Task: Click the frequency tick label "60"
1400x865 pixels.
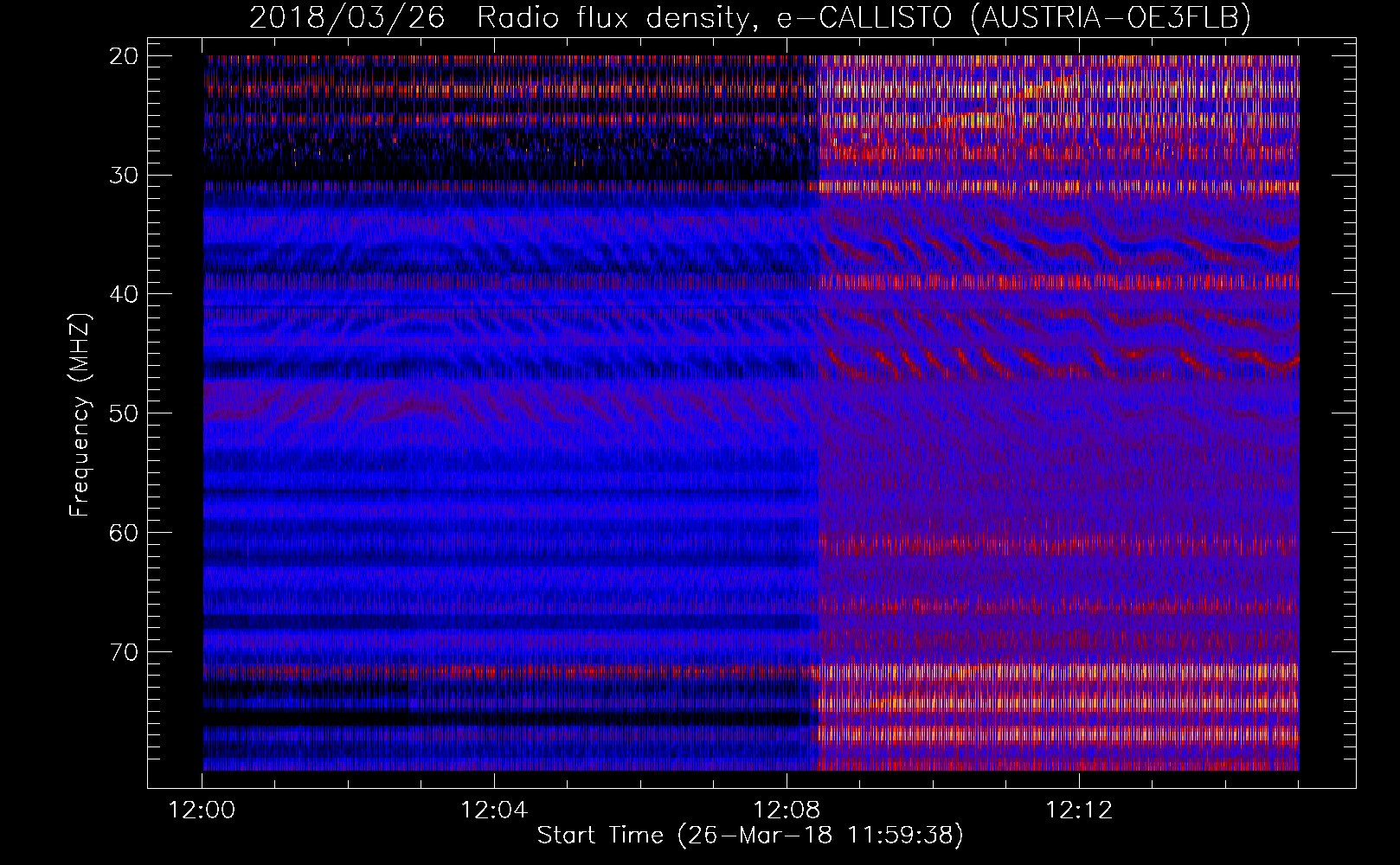Action: point(125,532)
